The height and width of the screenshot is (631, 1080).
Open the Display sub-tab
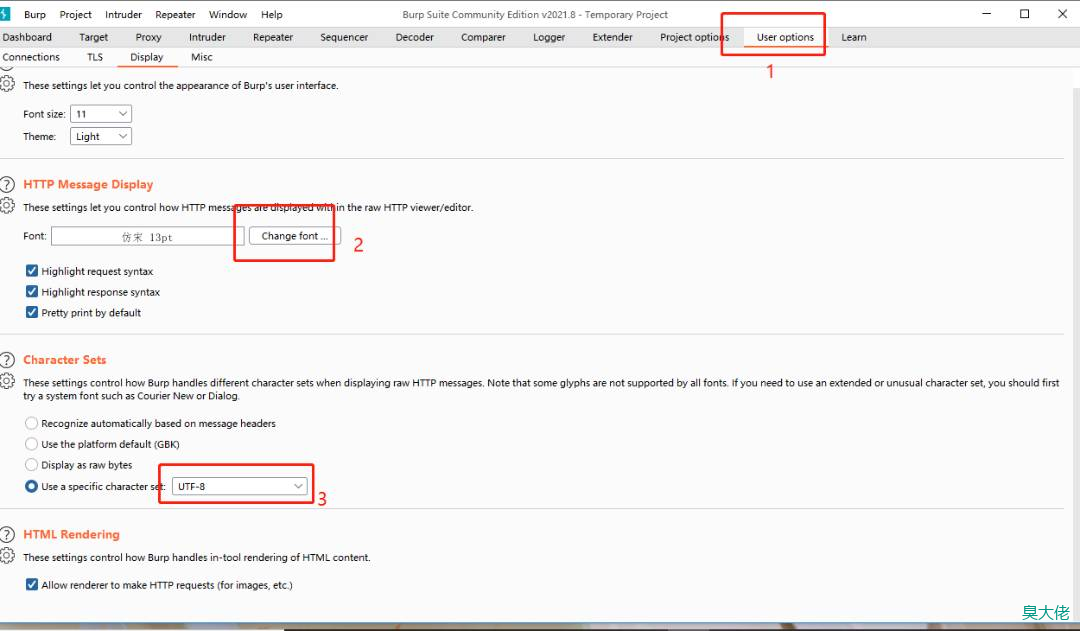pos(147,57)
